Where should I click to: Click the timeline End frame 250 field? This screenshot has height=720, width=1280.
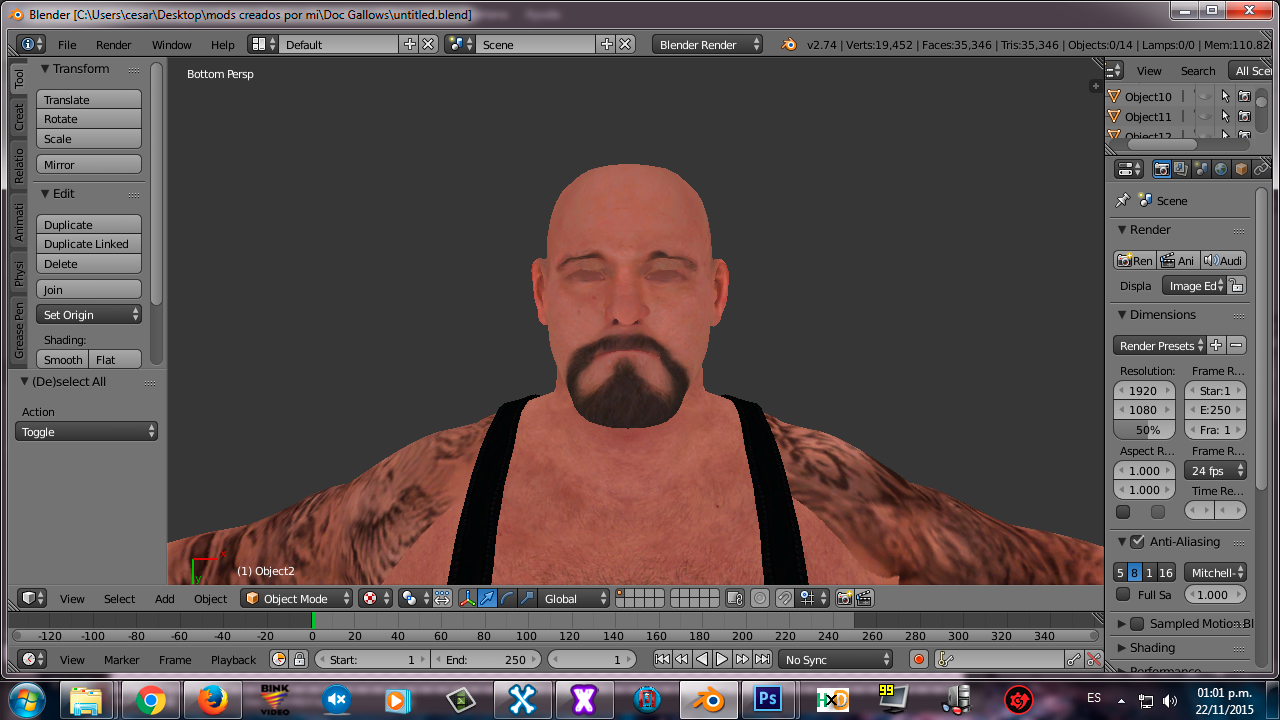click(x=485, y=659)
